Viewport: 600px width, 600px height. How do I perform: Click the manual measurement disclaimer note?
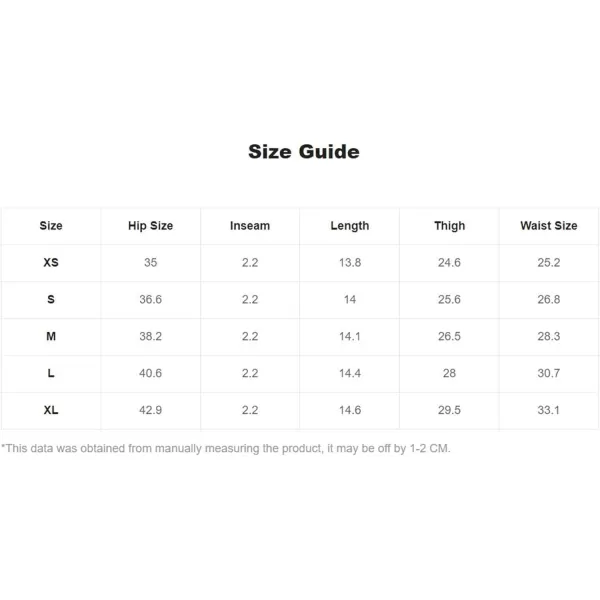(x=226, y=448)
